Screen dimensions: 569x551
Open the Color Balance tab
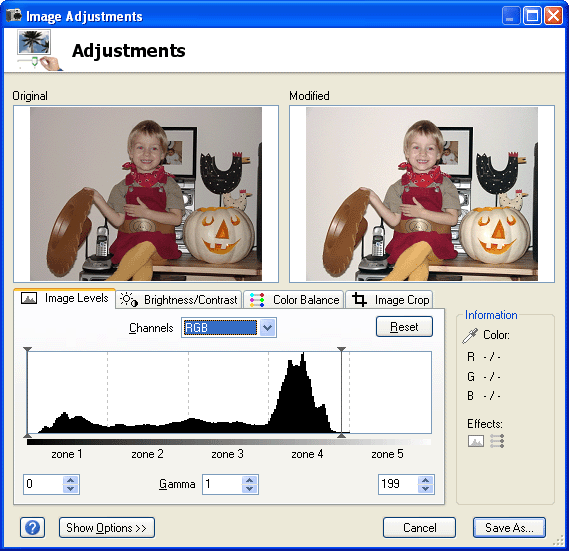tap(294, 300)
